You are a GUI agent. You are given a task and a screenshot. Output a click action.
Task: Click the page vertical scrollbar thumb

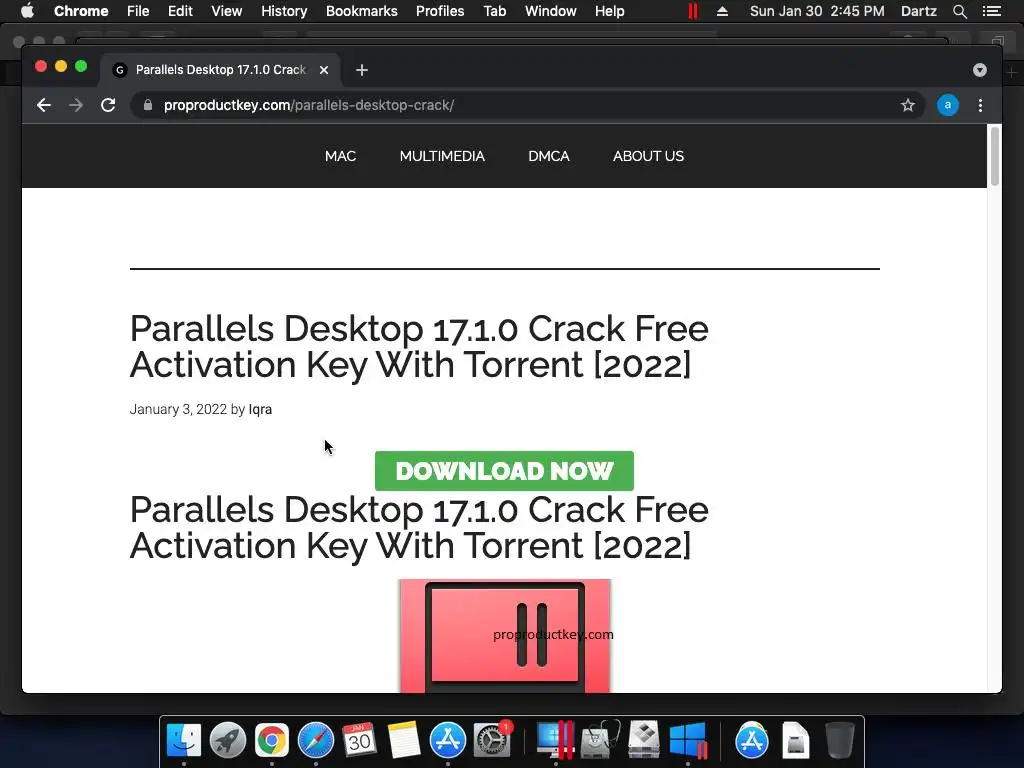(x=995, y=156)
